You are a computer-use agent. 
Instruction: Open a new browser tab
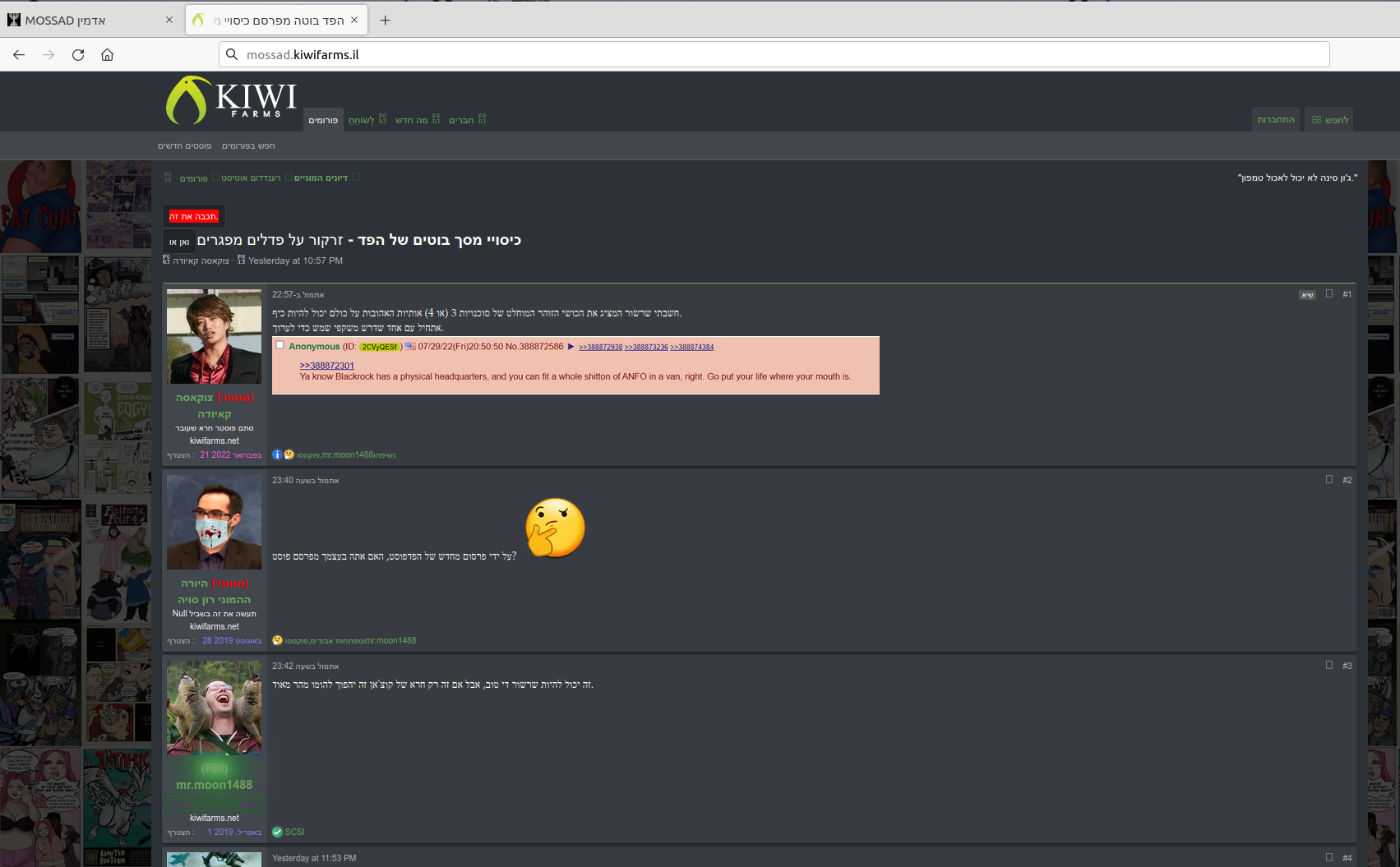tap(385, 20)
